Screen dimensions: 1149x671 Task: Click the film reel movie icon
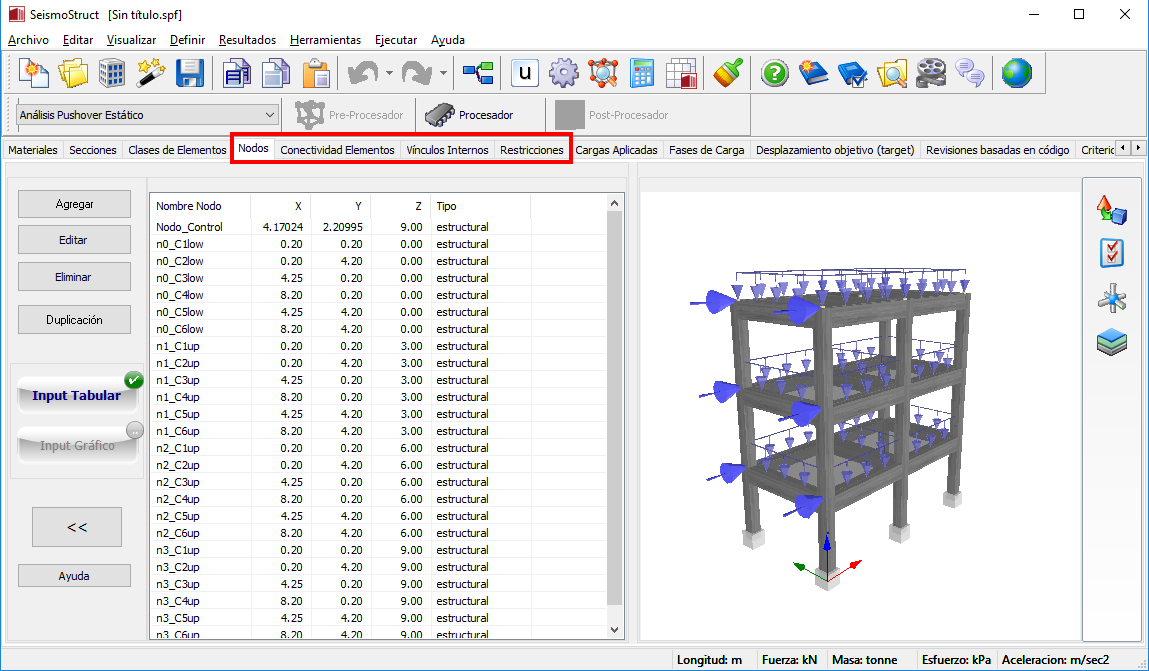point(931,73)
